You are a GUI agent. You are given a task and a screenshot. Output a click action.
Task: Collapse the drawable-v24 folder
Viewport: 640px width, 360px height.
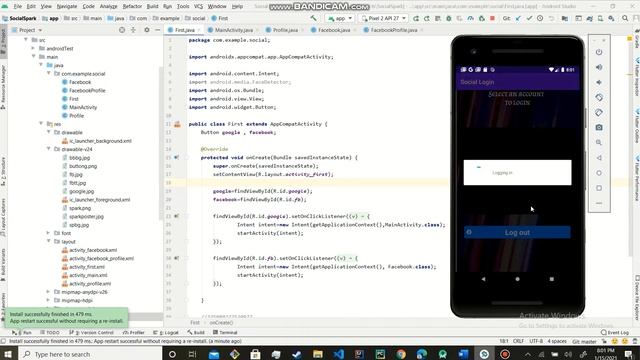[49, 149]
